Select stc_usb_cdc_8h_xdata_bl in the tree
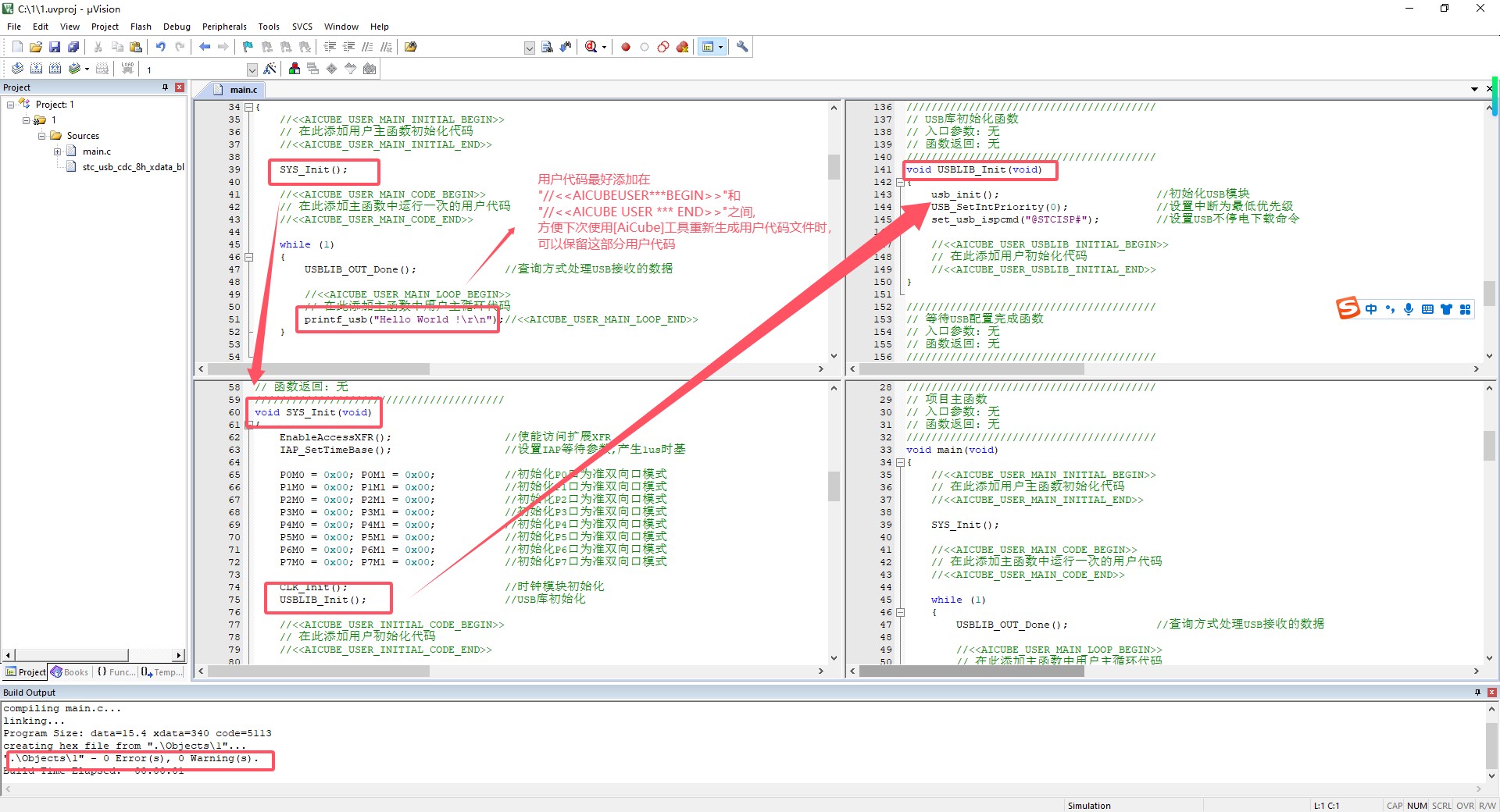This screenshot has width=1500, height=812. tap(133, 167)
